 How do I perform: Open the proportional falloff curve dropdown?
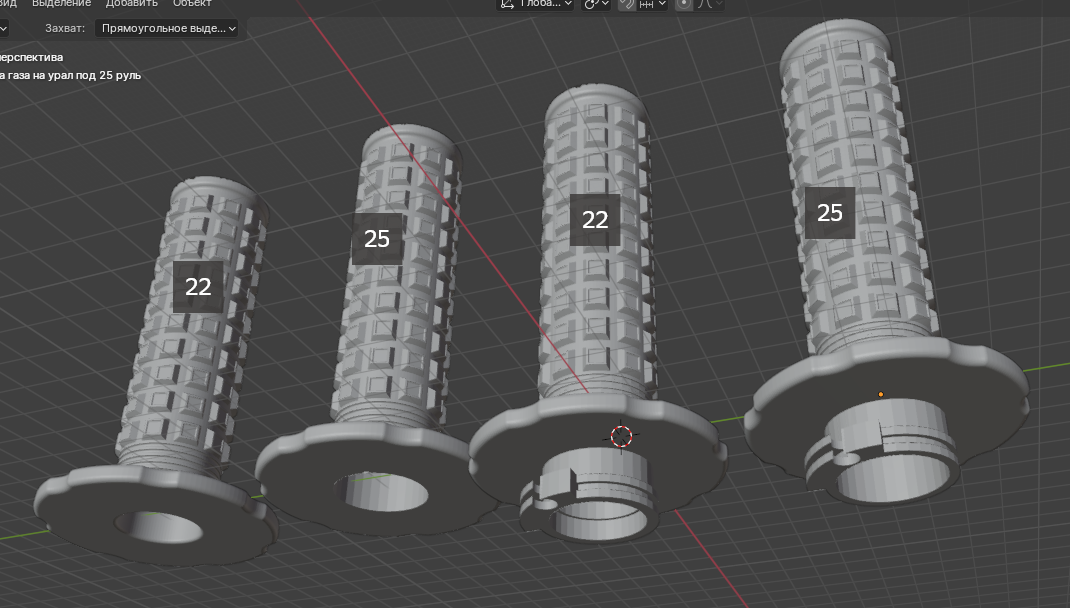point(710,4)
